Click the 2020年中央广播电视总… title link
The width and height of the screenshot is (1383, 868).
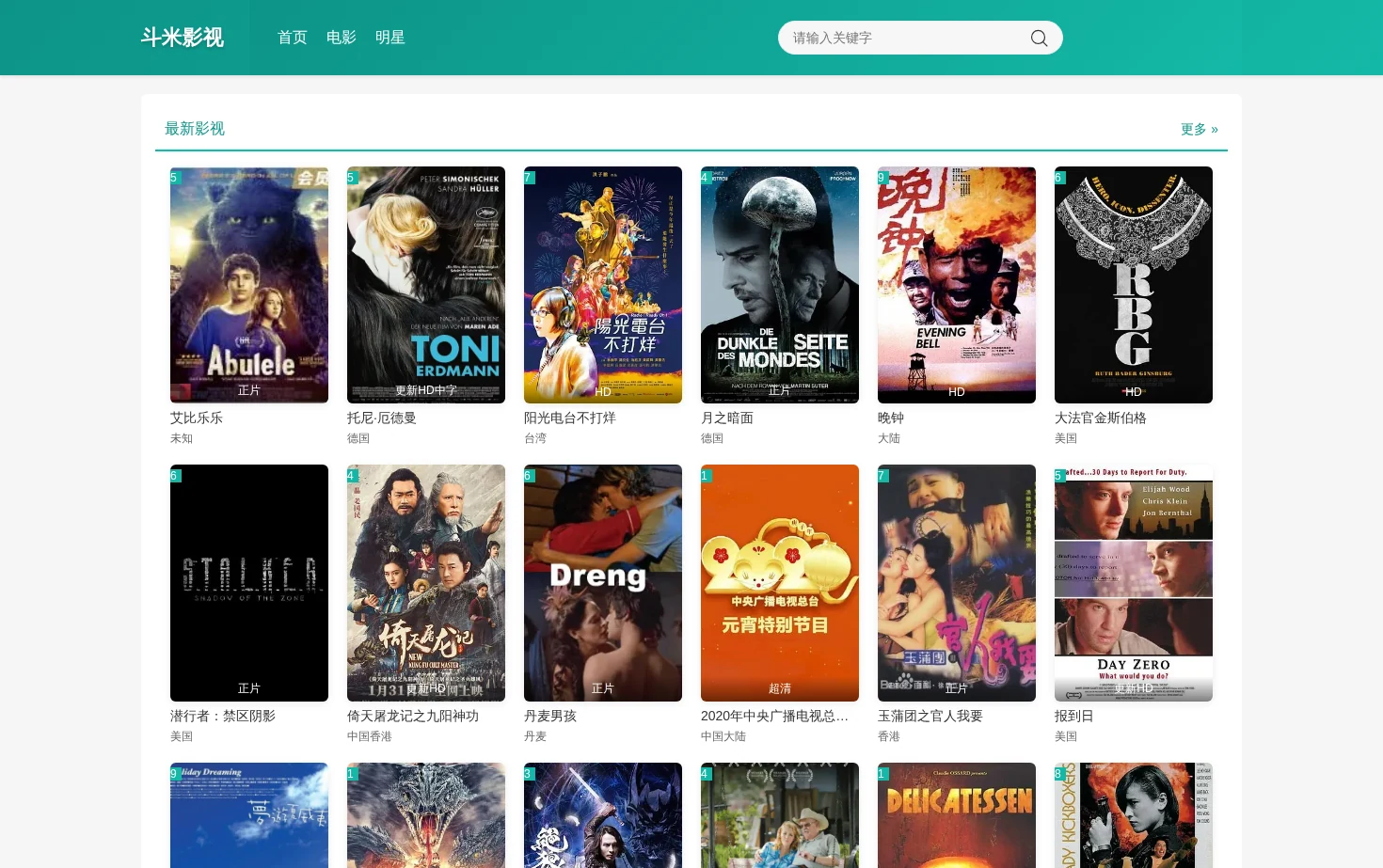pyautogui.click(x=775, y=716)
